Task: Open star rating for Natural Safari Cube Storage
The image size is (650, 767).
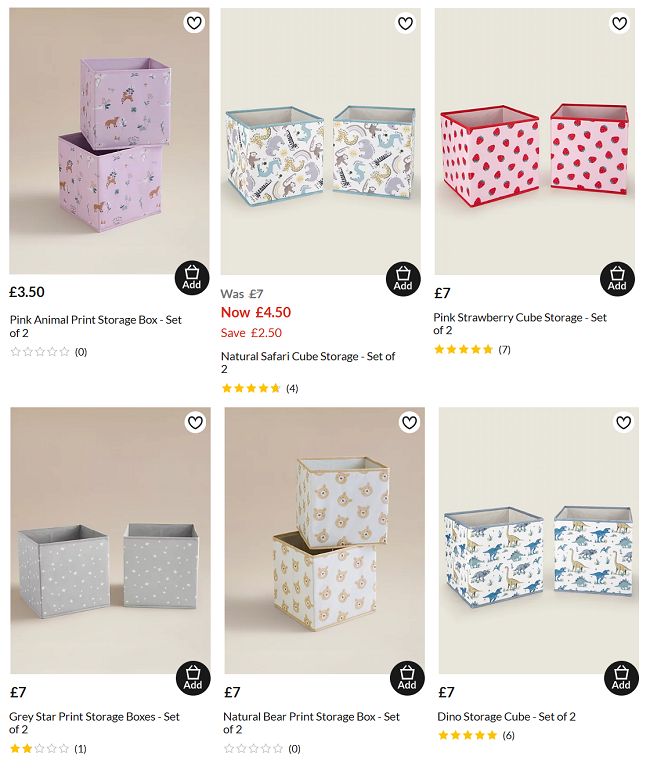Action: tap(251, 388)
